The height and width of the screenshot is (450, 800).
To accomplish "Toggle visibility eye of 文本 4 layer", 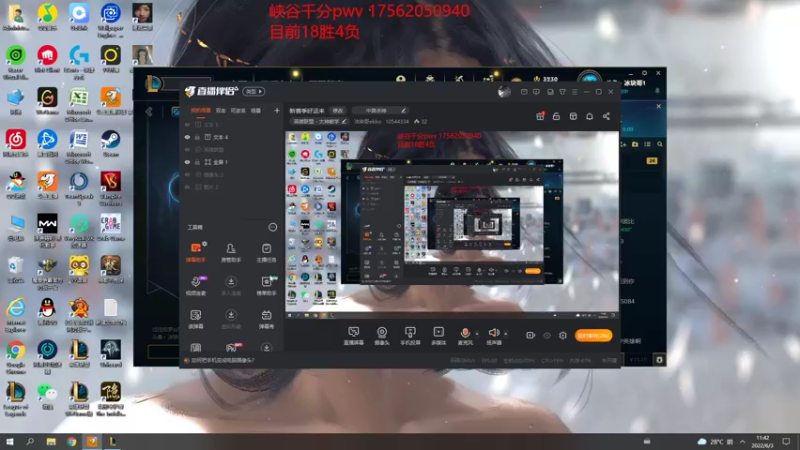I will click(x=187, y=137).
